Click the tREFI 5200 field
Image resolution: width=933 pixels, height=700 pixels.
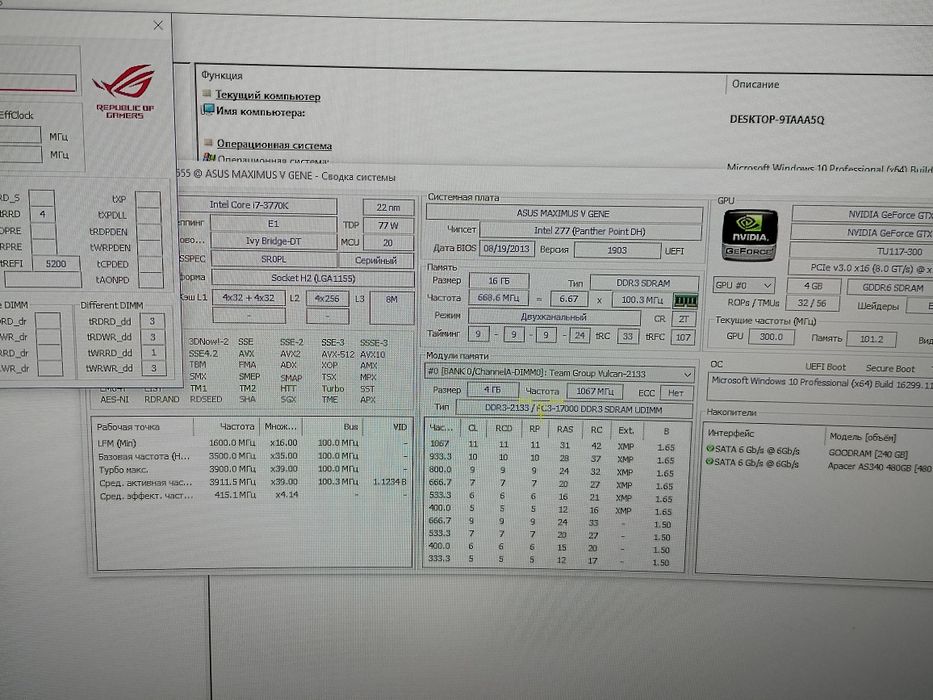(55, 264)
